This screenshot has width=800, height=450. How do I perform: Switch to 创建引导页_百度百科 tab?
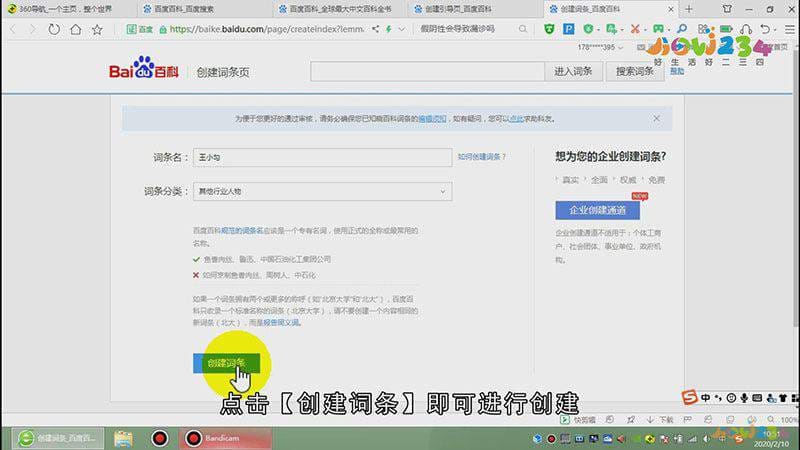(x=476, y=9)
